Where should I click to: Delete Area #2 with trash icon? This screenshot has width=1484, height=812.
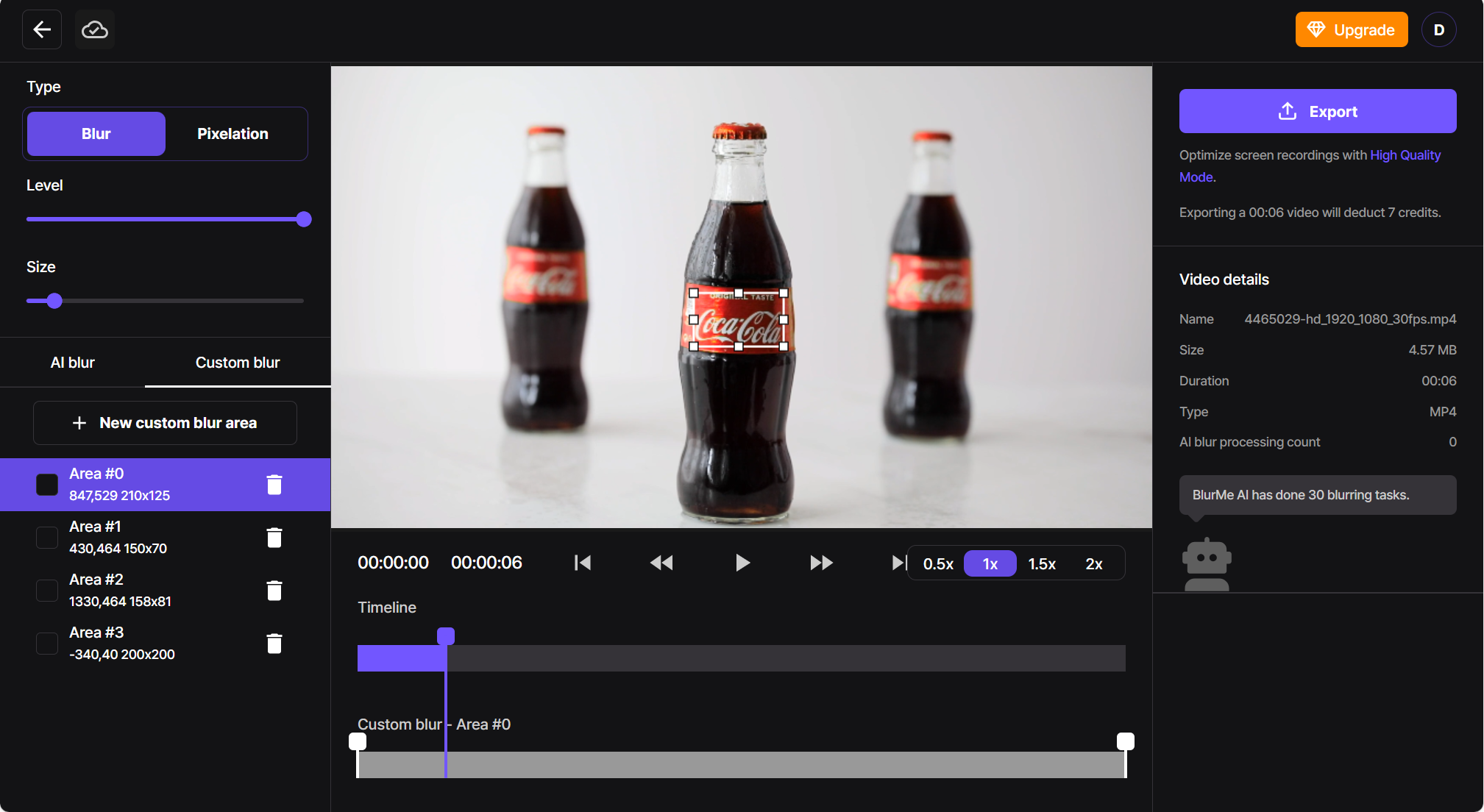[274, 591]
